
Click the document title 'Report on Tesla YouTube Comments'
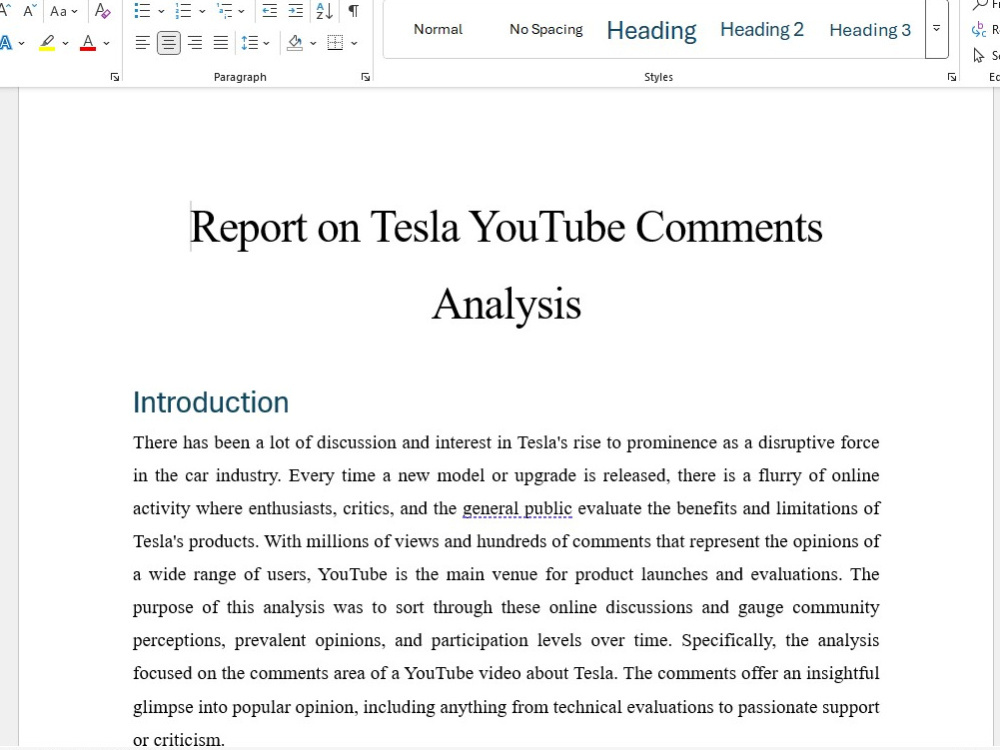(x=506, y=228)
